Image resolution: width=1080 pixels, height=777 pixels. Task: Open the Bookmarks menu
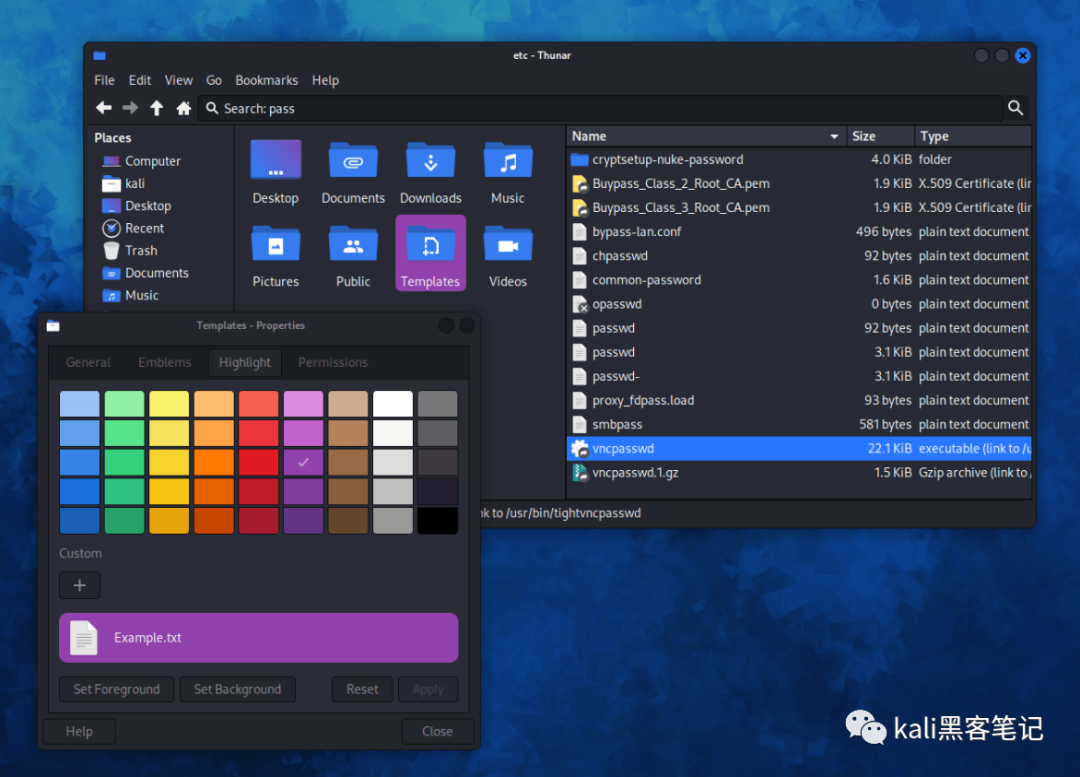point(267,81)
